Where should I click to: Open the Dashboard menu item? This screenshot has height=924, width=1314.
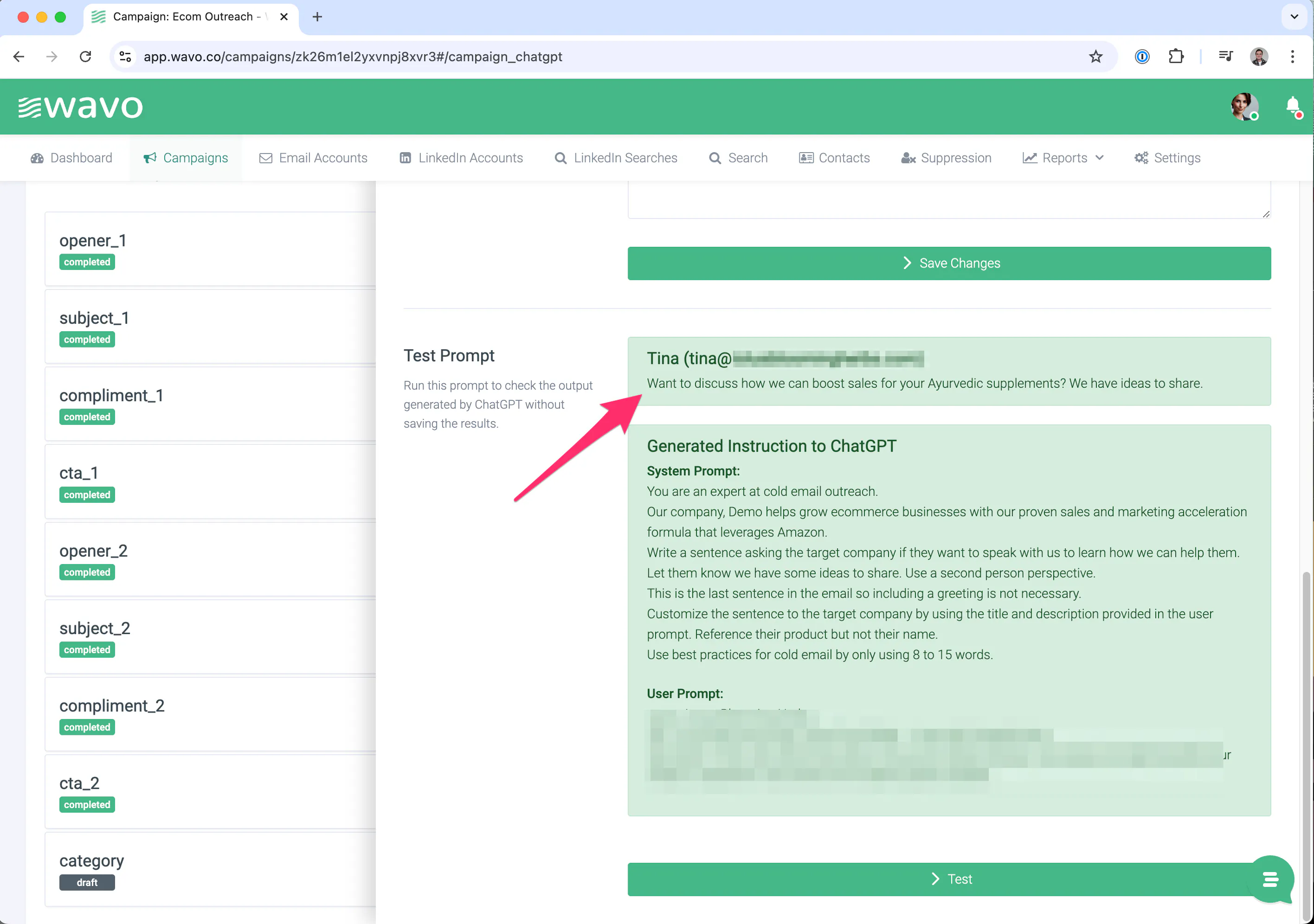tap(71, 158)
